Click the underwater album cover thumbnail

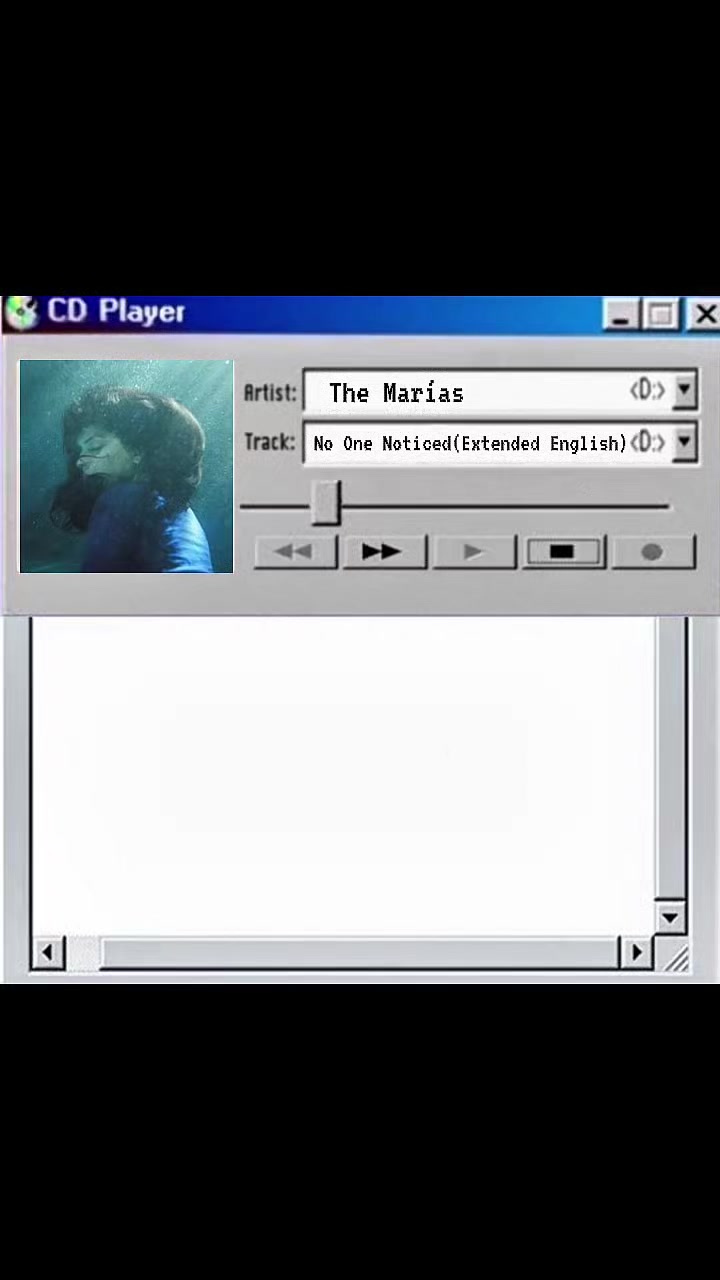coord(126,466)
